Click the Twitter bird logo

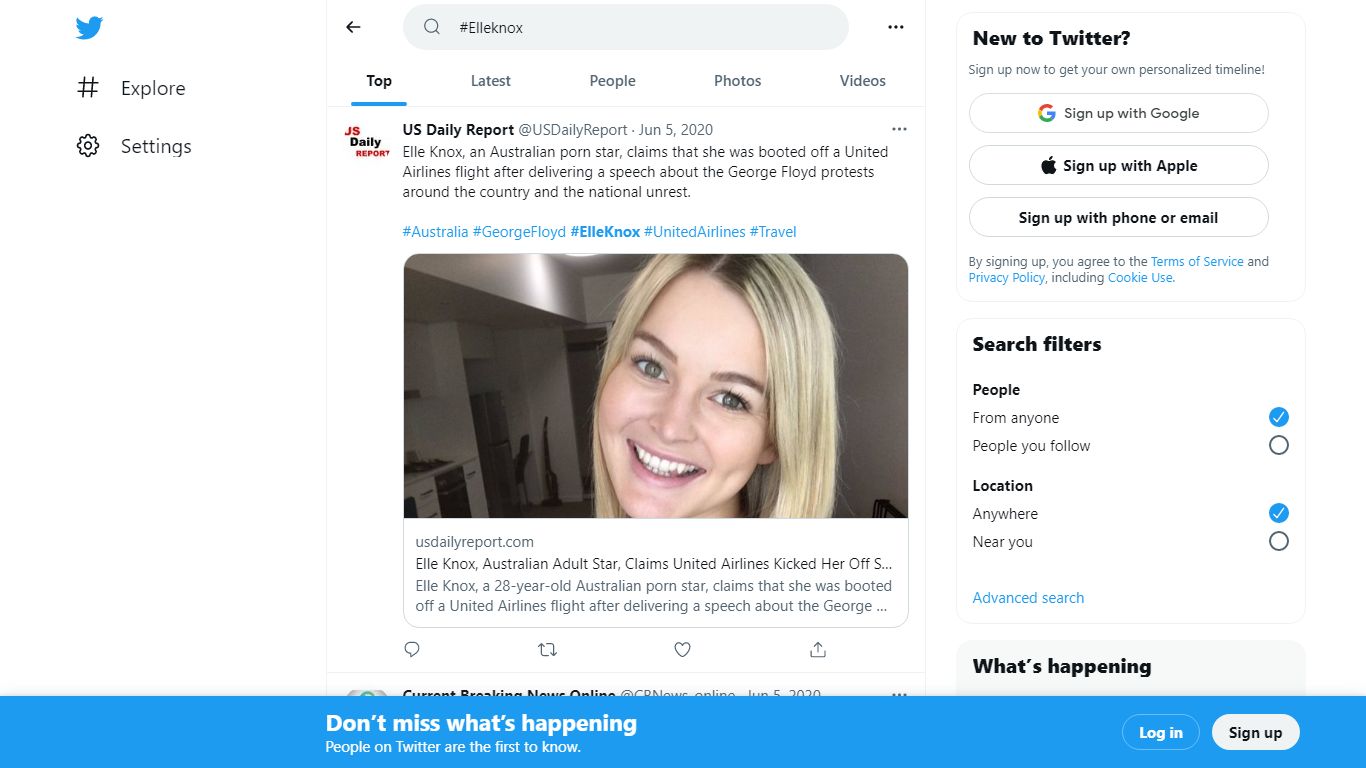pos(89,28)
